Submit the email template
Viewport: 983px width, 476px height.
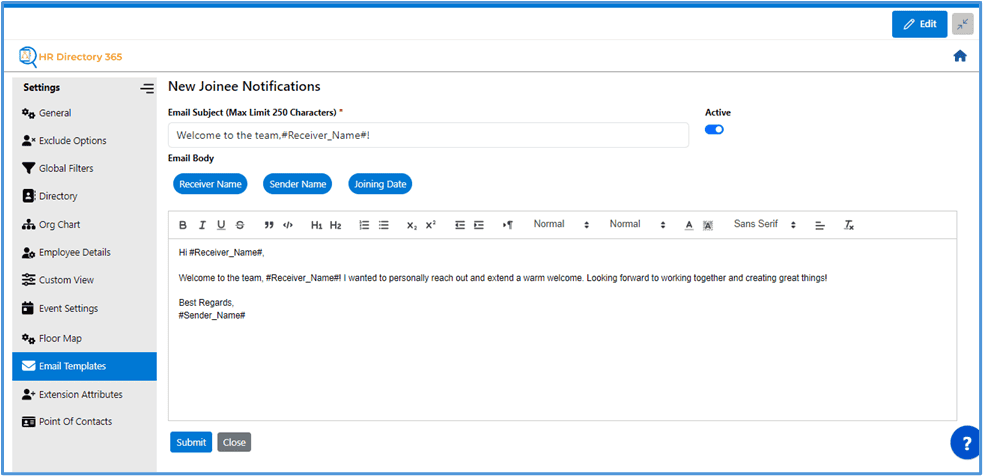coord(190,442)
